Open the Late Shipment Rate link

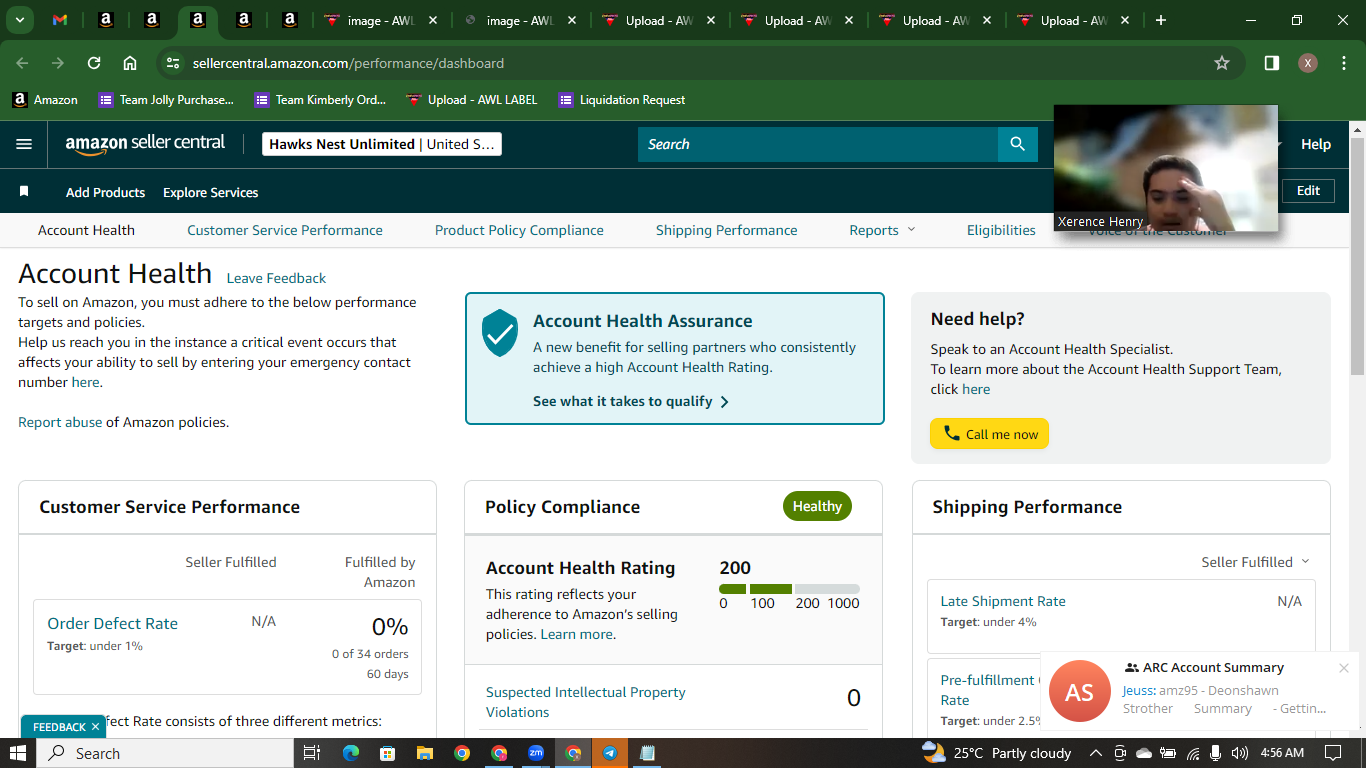pyautogui.click(x=1003, y=601)
